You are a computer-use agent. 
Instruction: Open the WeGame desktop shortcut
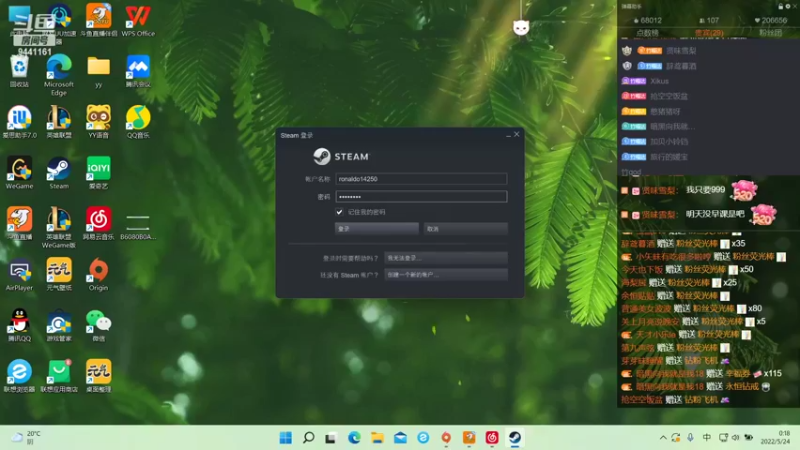(x=19, y=173)
